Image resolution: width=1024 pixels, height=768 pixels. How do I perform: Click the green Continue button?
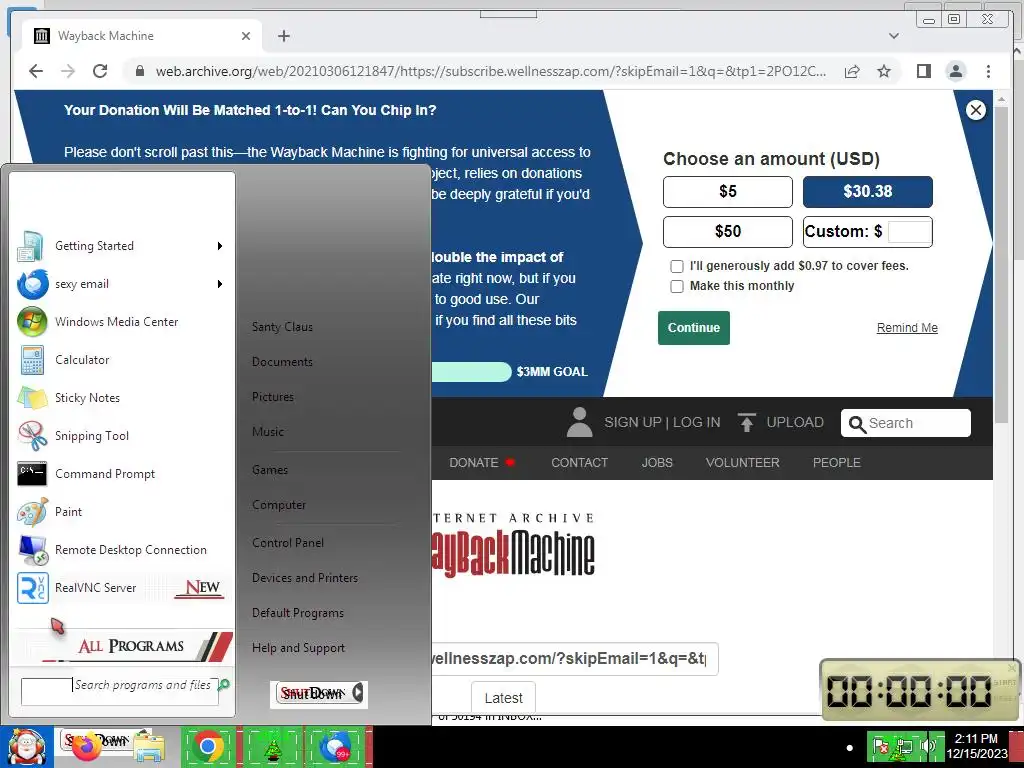pos(694,328)
